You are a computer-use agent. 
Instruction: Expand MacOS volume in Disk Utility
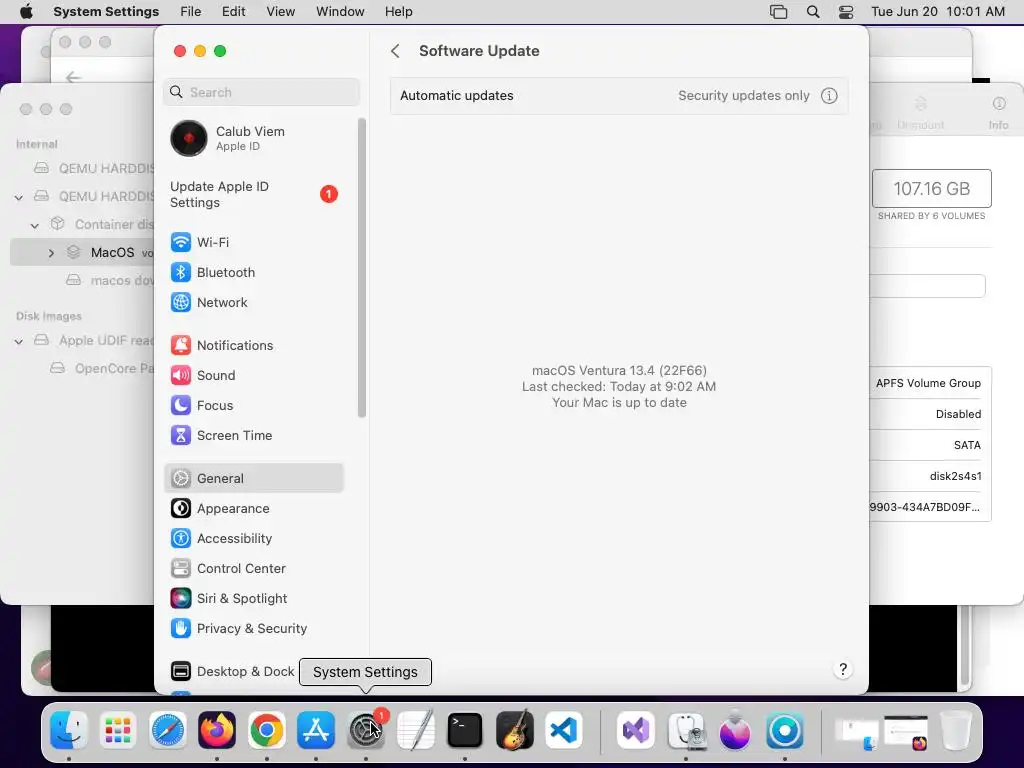coord(51,253)
